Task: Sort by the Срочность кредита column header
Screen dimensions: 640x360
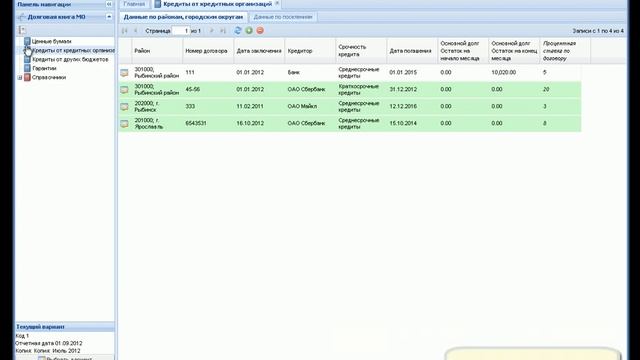Action: pos(361,51)
